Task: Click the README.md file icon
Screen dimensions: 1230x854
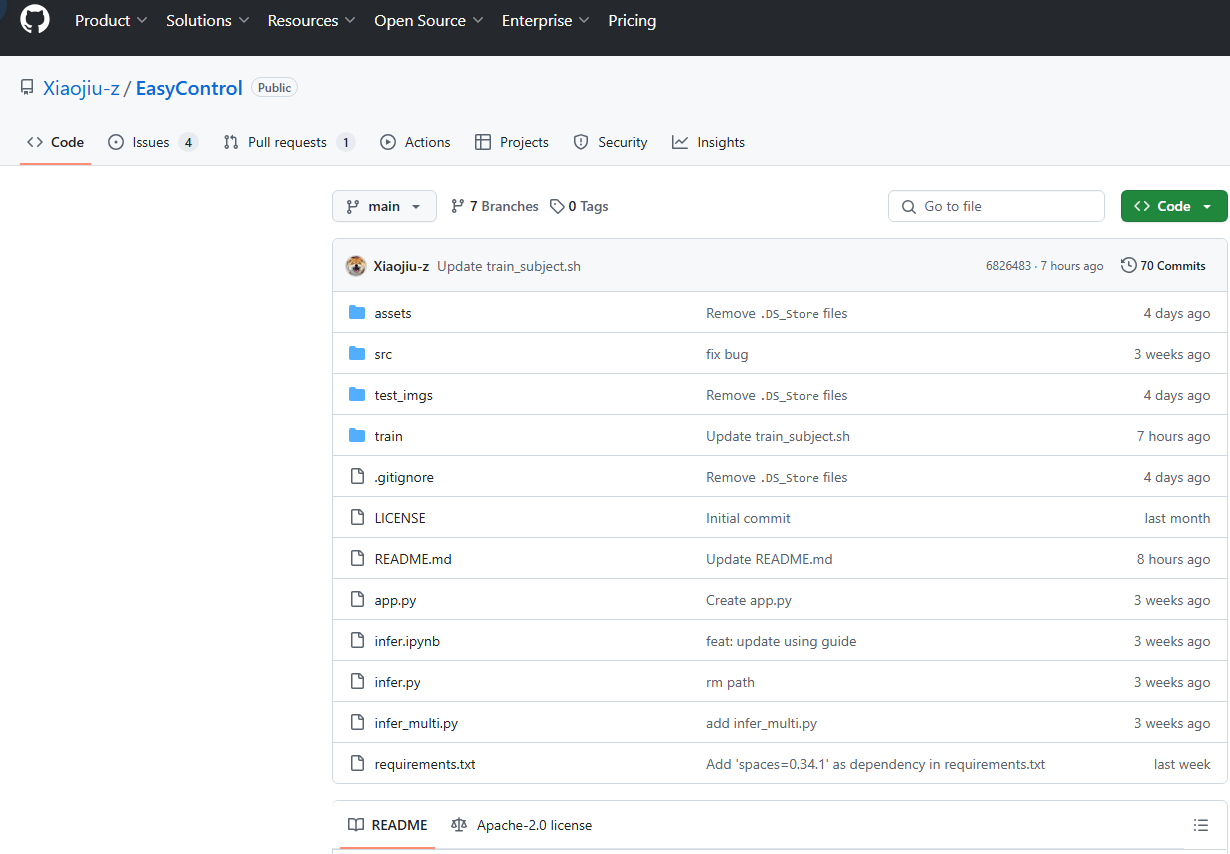Action: coord(357,559)
